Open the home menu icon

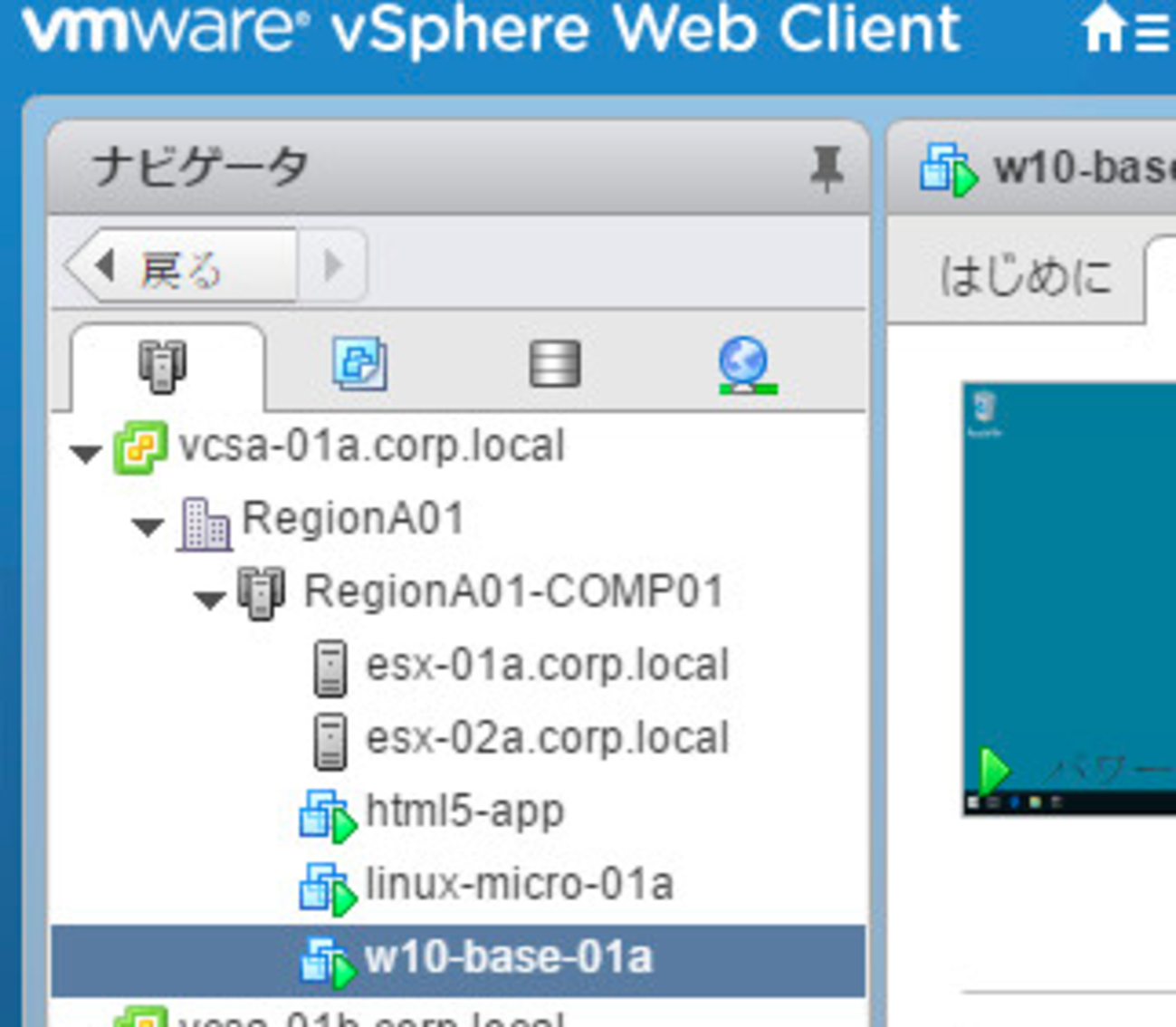1128,30
